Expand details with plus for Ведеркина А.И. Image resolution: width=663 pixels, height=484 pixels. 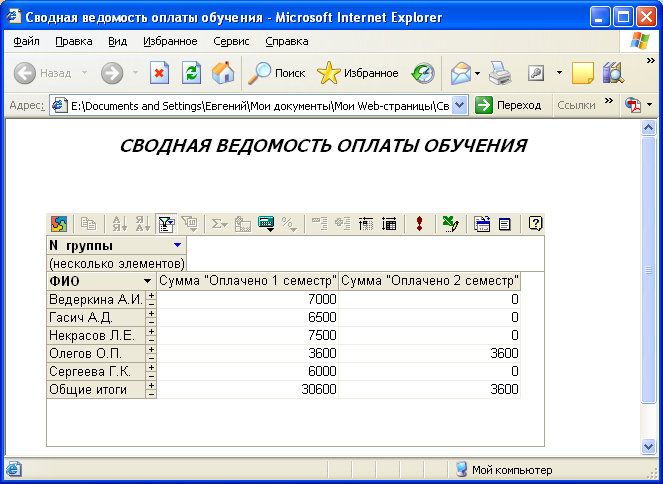coord(151,295)
